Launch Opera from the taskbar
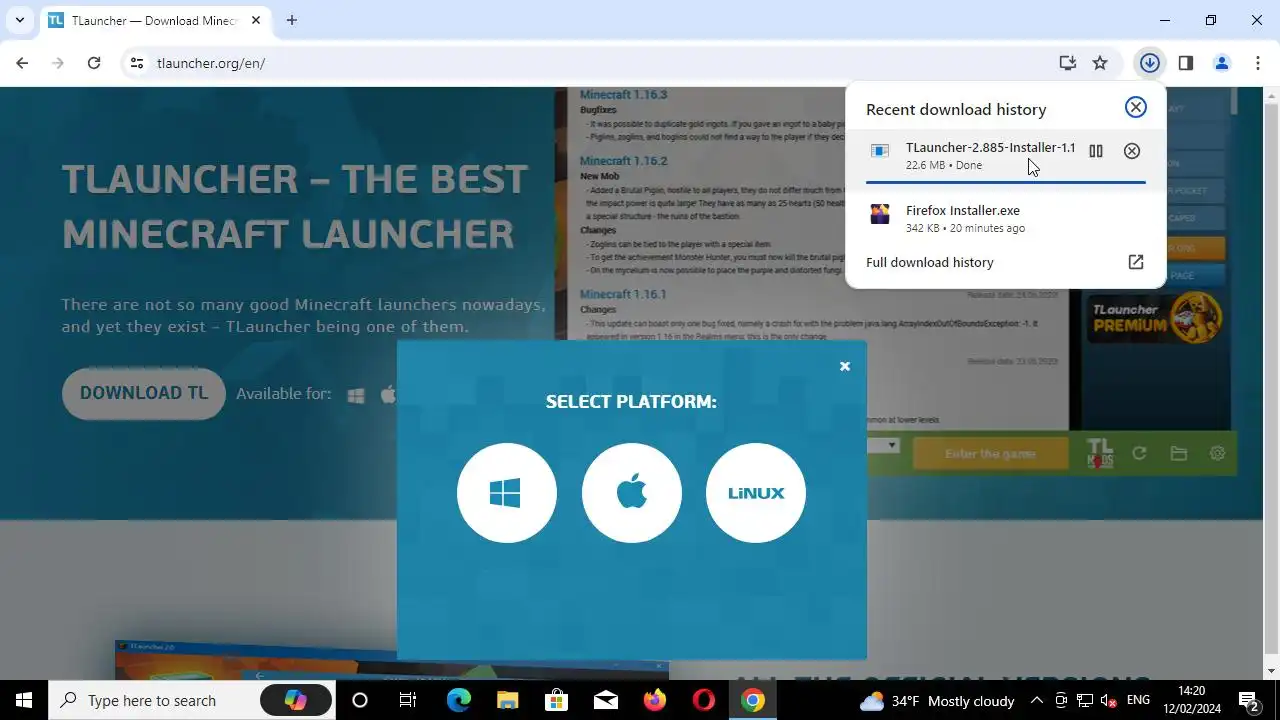The width and height of the screenshot is (1280, 720). pyautogui.click(x=703, y=700)
